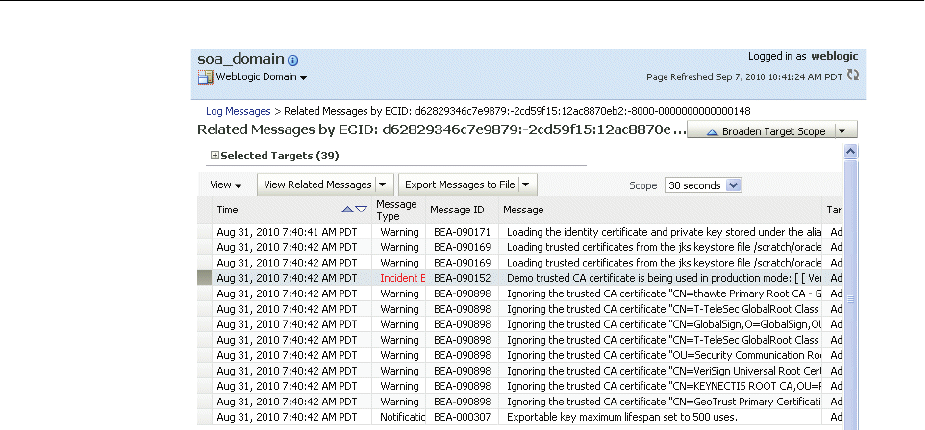Click the Message ID column header
The height and width of the screenshot is (430, 925).
click(x=457, y=210)
